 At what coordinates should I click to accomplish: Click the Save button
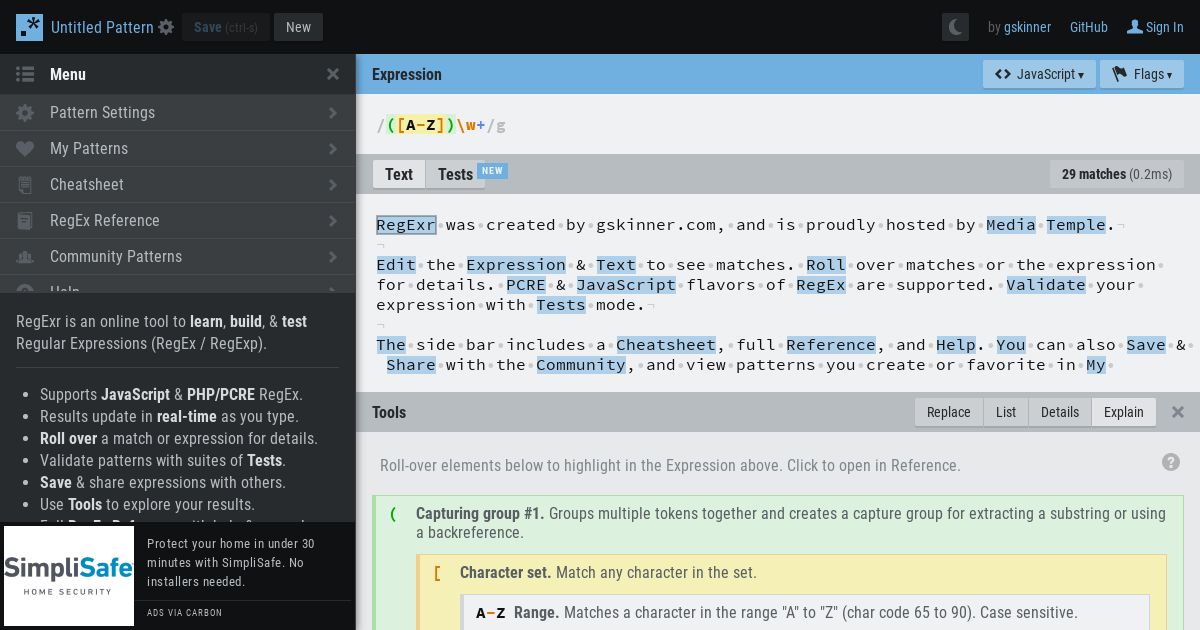(226, 27)
